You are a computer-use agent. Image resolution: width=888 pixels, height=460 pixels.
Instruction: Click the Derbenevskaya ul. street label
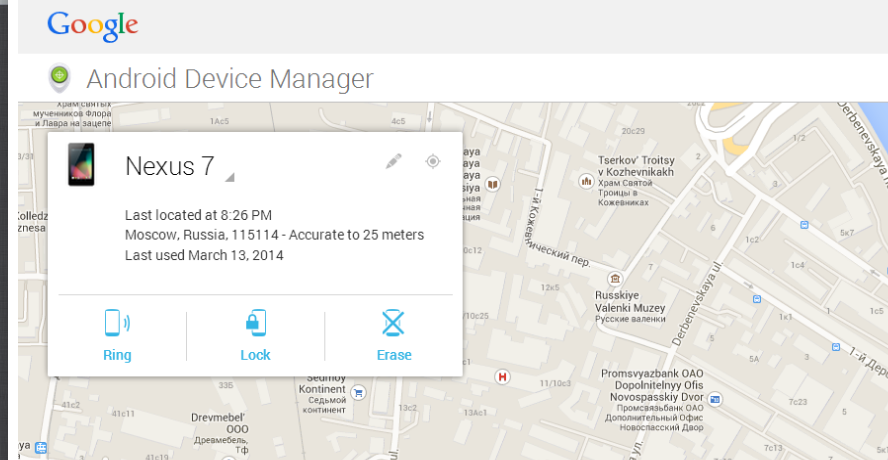coord(697,304)
